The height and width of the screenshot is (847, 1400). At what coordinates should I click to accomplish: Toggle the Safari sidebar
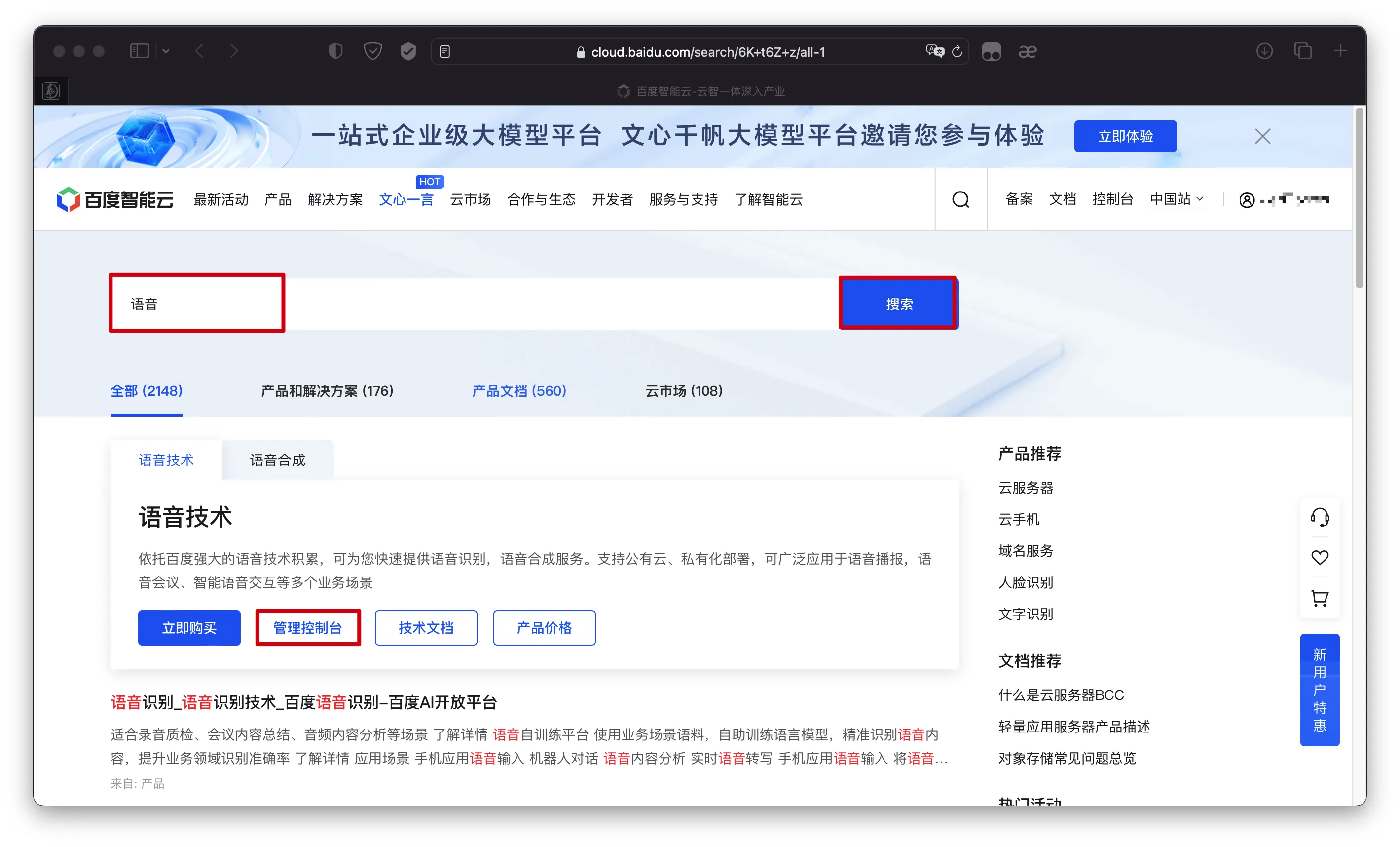(140, 51)
